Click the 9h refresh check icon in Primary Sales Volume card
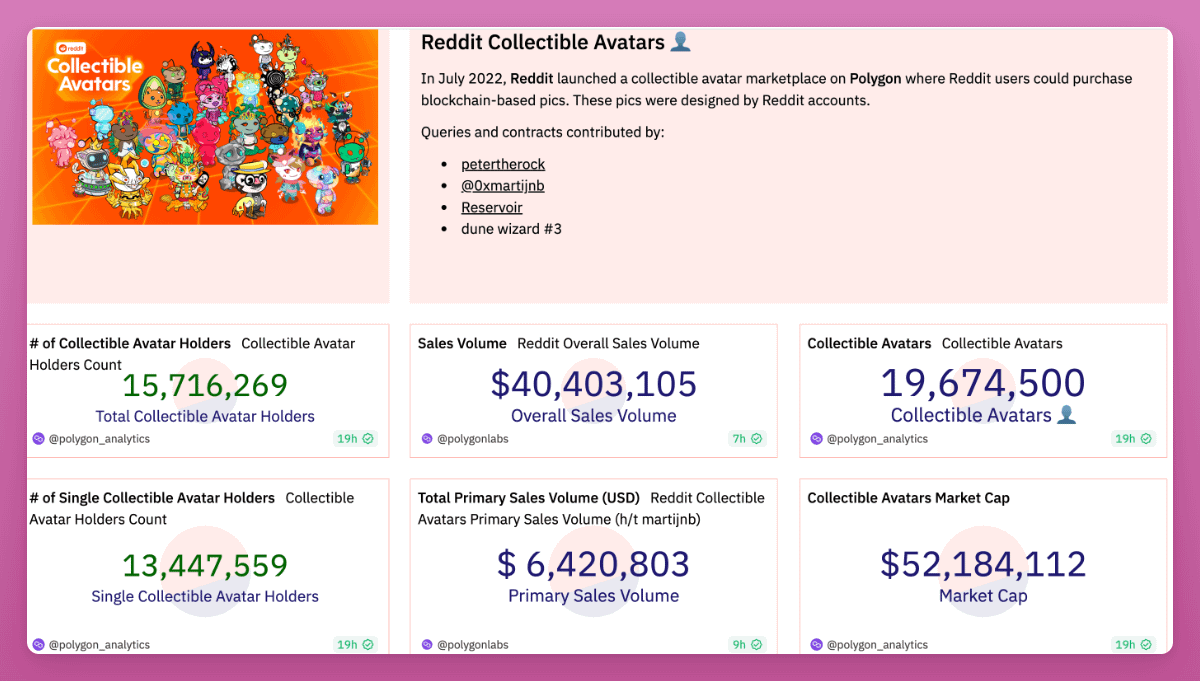Image resolution: width=1200 pixels, height=681 pixels. tap(756, 645)
